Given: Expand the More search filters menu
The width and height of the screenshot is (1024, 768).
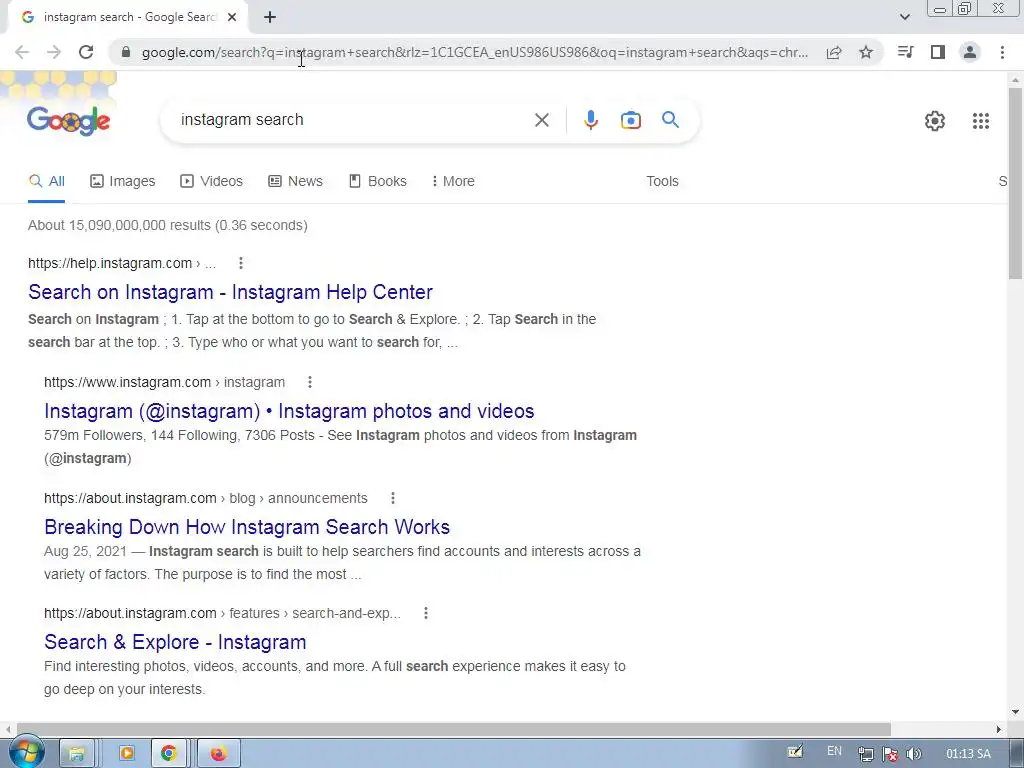Looking at the screenshot, I should coord(453,182).
